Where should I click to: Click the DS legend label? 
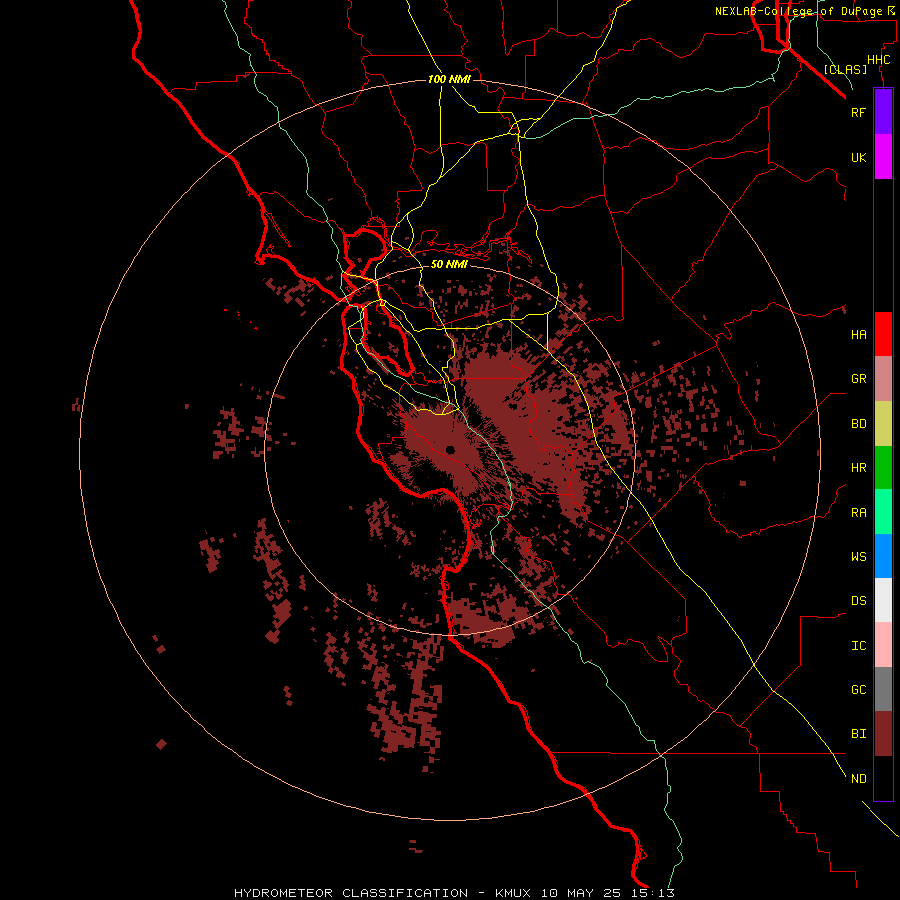(x=858, y=601)
